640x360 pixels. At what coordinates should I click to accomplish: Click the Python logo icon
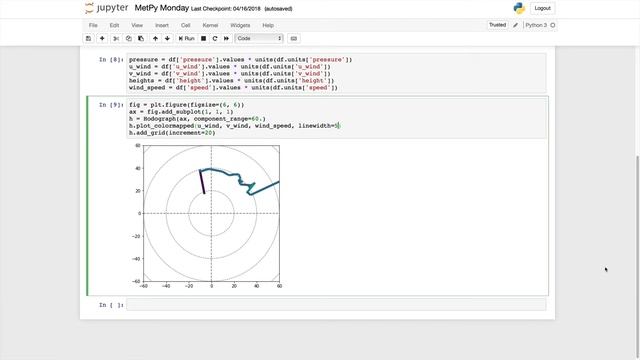click(519, 8)
